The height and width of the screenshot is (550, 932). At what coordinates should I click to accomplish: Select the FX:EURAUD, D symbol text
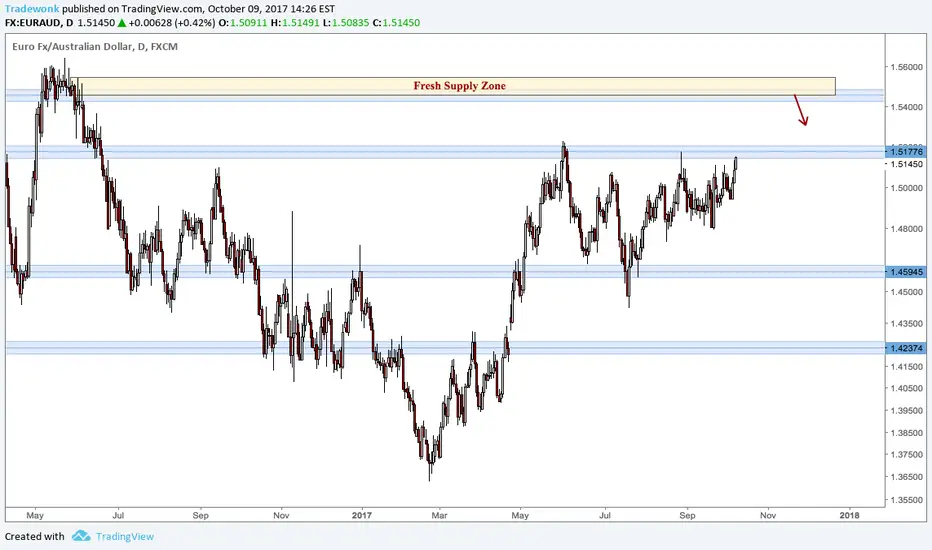39,23
